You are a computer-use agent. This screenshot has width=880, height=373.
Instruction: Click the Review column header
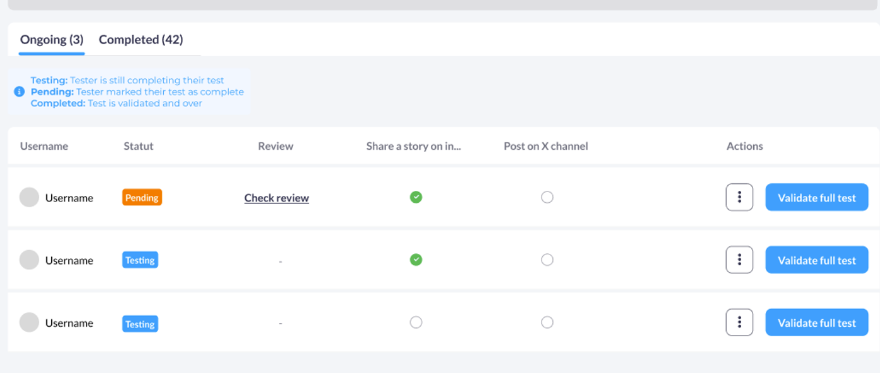point(276,146)
